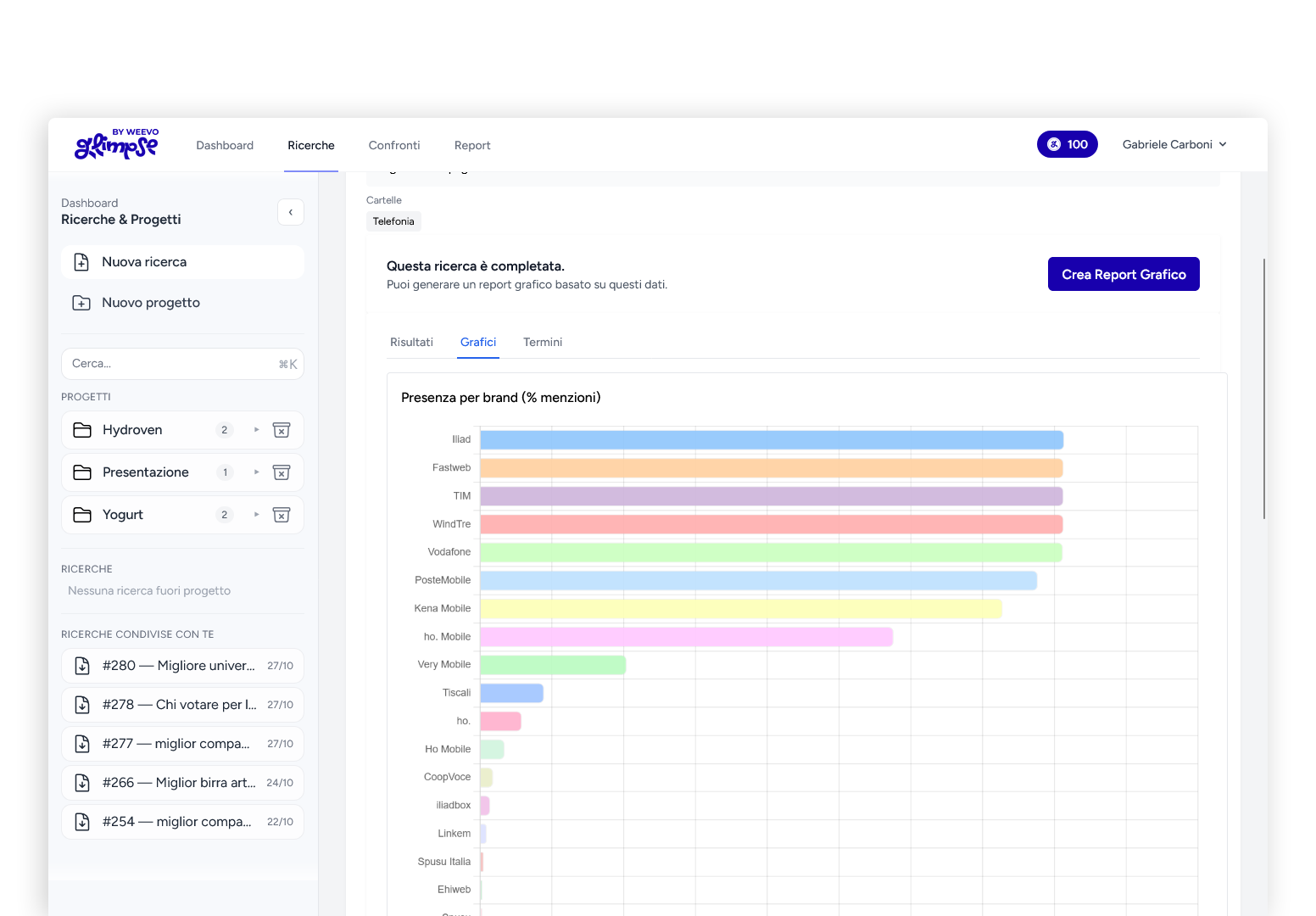Expand the Hydroven project arrow
This screenshot has width=1316, height=916.
(x=256, y=430)
